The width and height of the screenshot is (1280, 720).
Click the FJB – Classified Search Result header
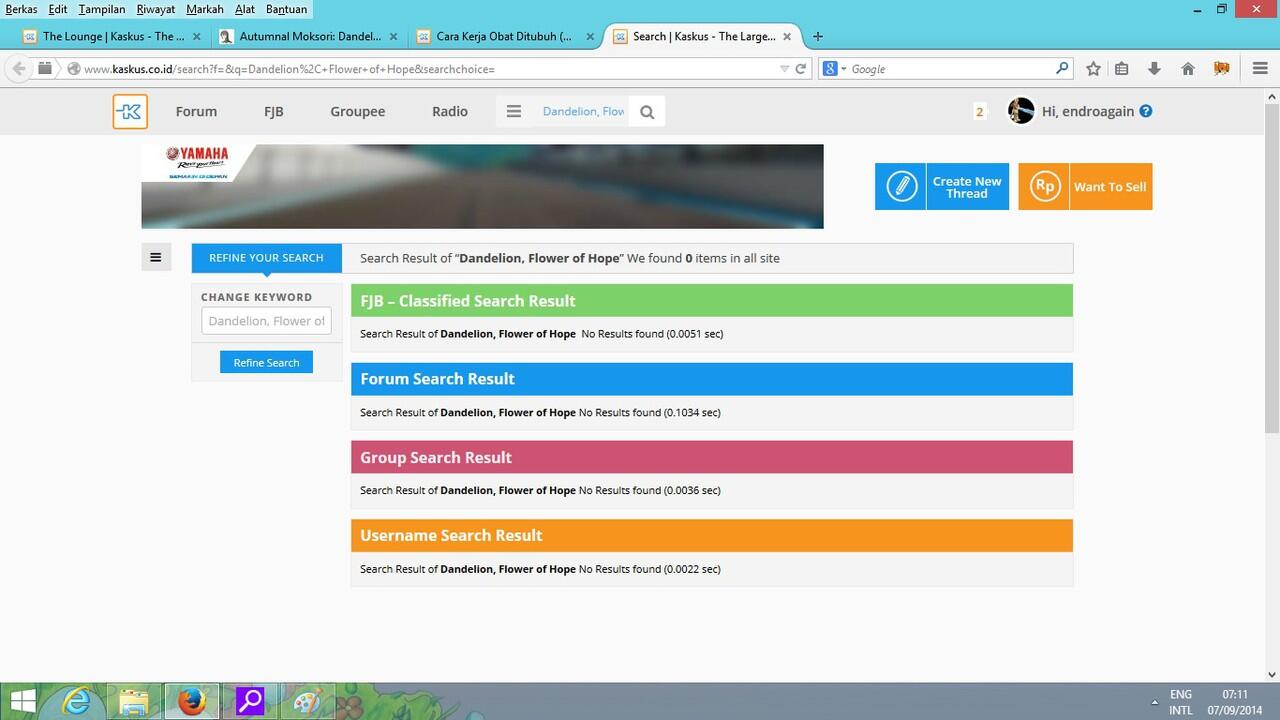click(x=712, y=300)
